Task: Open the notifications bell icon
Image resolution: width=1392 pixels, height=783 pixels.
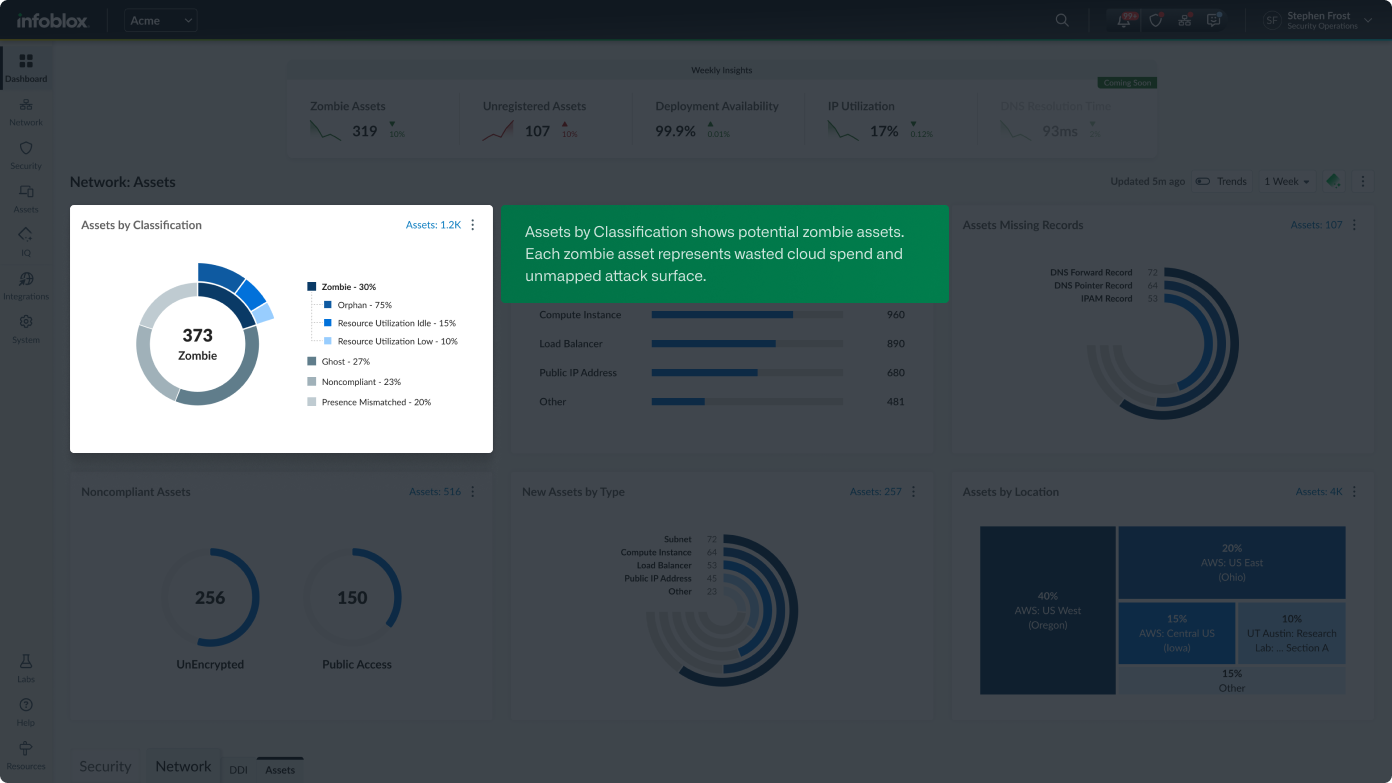Action: 1124,21
